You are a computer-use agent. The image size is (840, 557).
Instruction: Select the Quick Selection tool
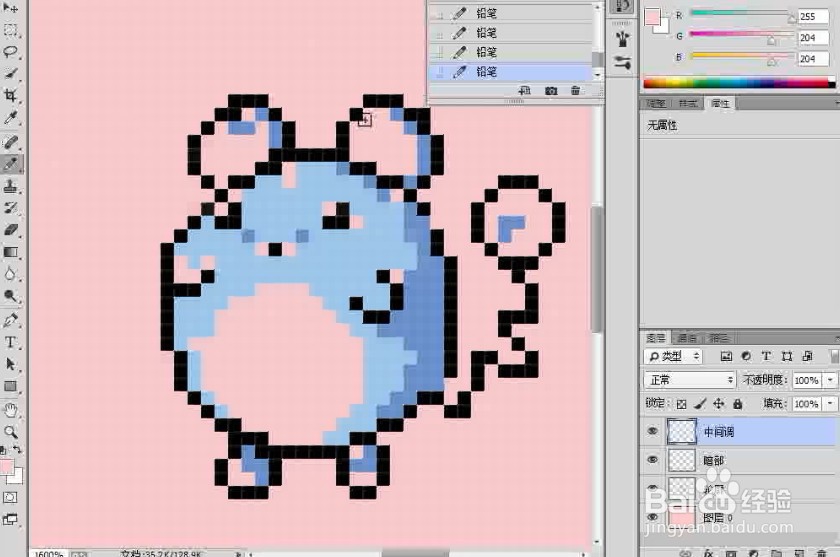[x=11, y=73]
